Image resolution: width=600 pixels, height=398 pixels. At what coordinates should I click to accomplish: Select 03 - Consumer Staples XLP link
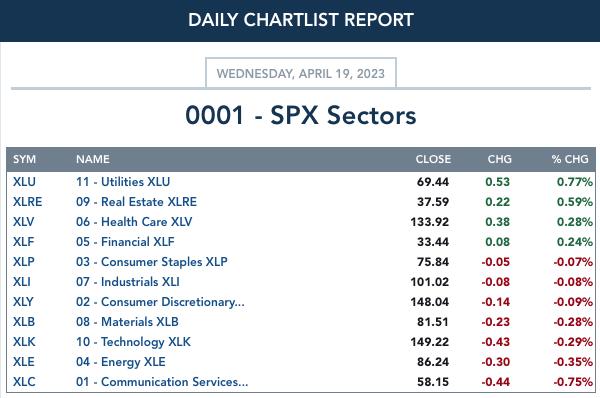coord(152,262)
